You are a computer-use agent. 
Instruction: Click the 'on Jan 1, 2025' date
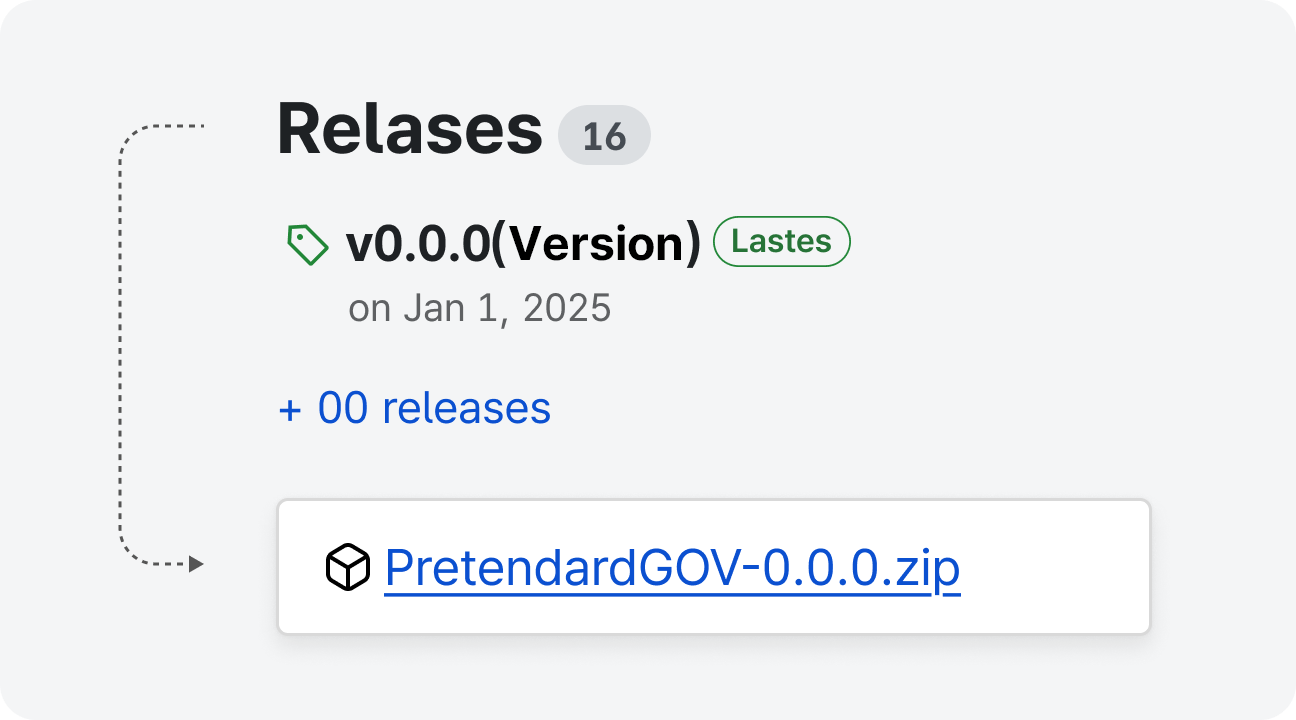point(479,308)
